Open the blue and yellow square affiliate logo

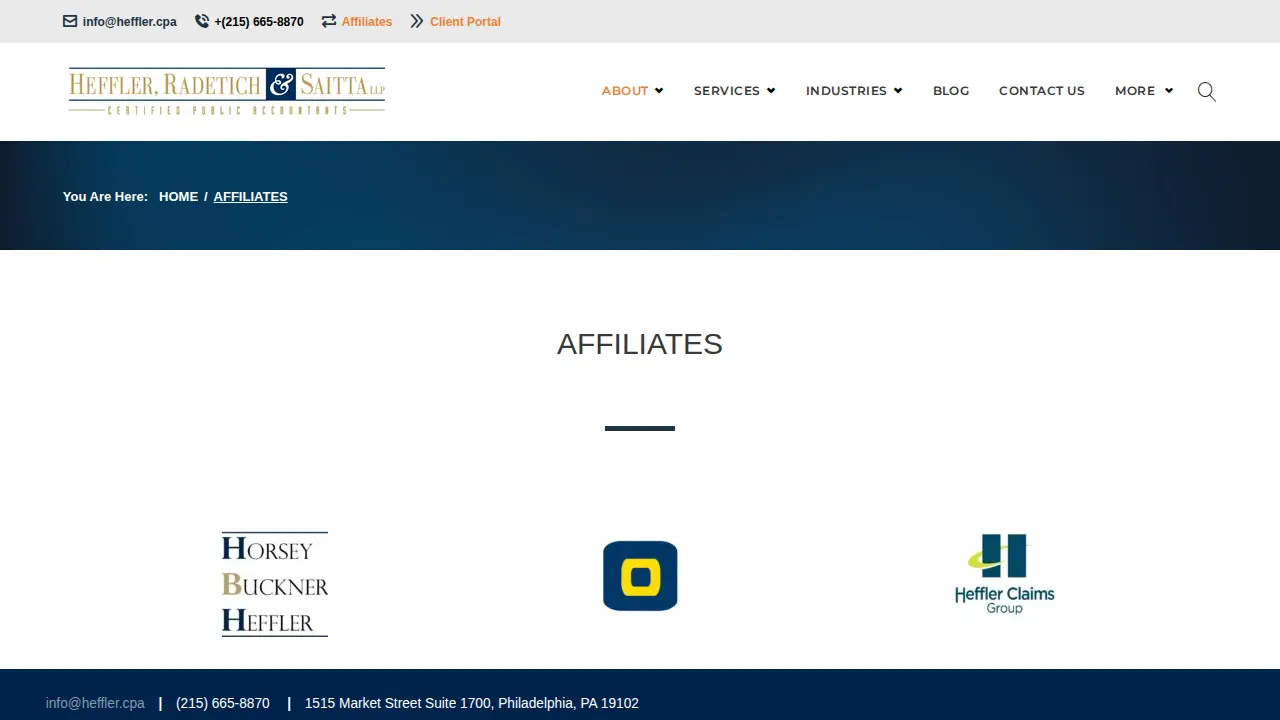click(640, 576)
